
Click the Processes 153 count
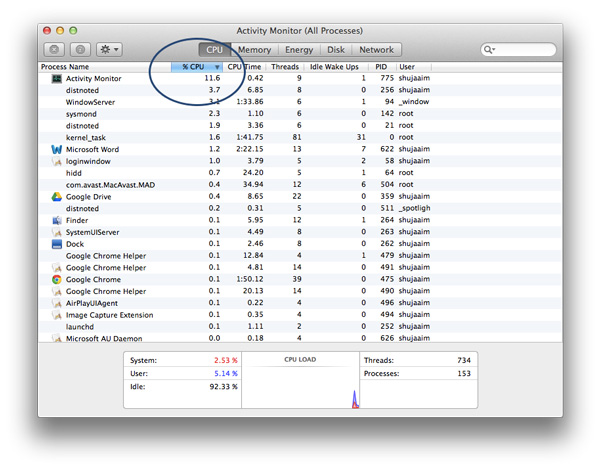click(x=464, y=373)
